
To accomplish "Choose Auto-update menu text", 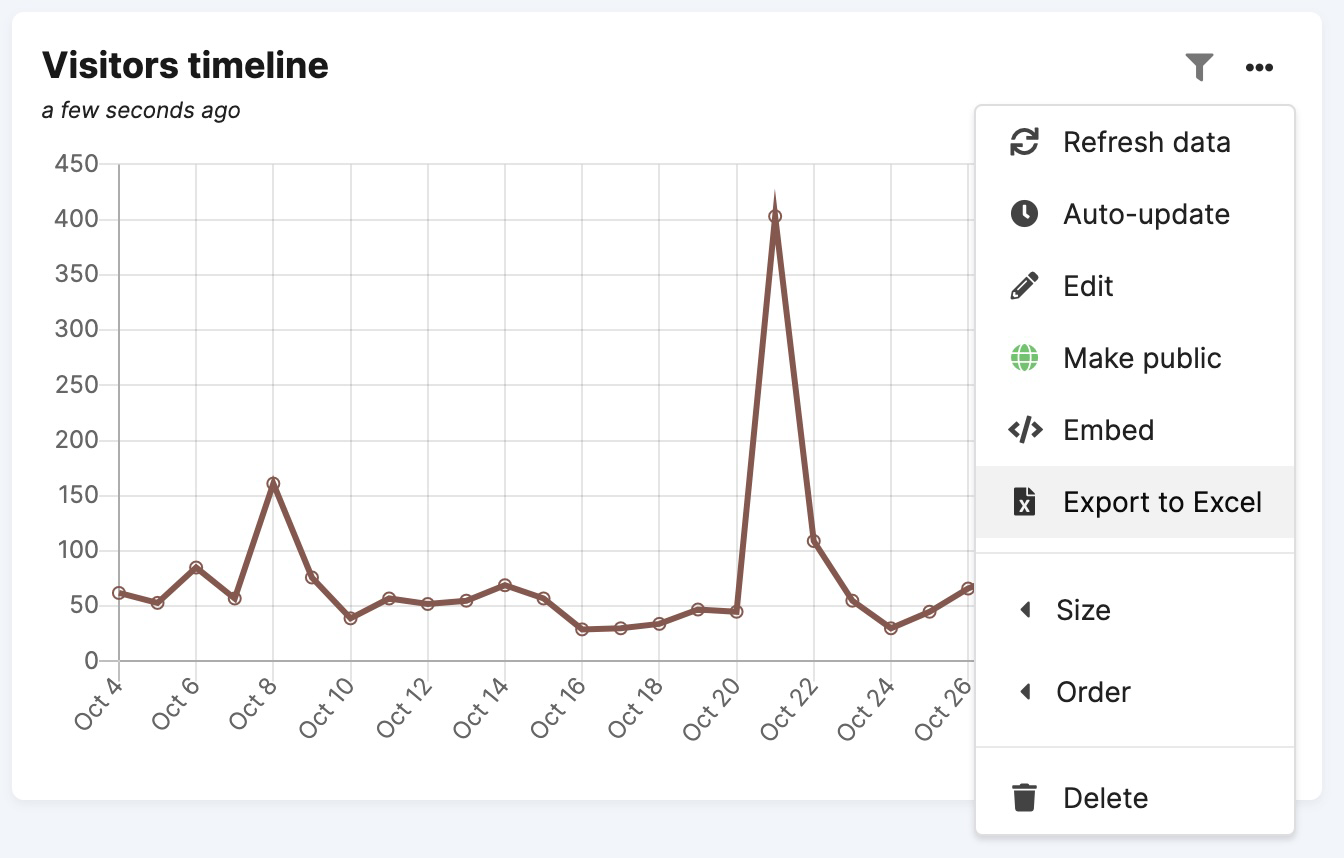I will pyautogui.click(x=1146, y=214).
